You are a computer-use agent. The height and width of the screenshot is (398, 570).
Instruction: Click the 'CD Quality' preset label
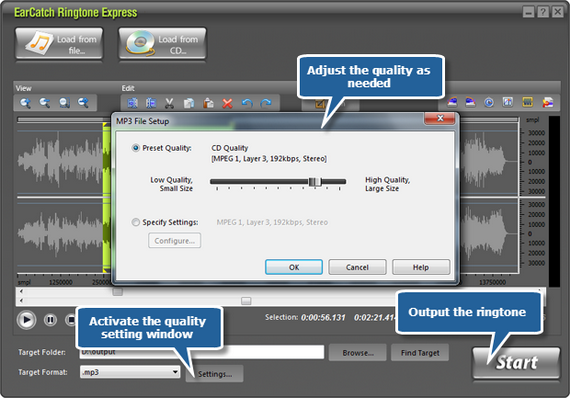tap(230, 148)
